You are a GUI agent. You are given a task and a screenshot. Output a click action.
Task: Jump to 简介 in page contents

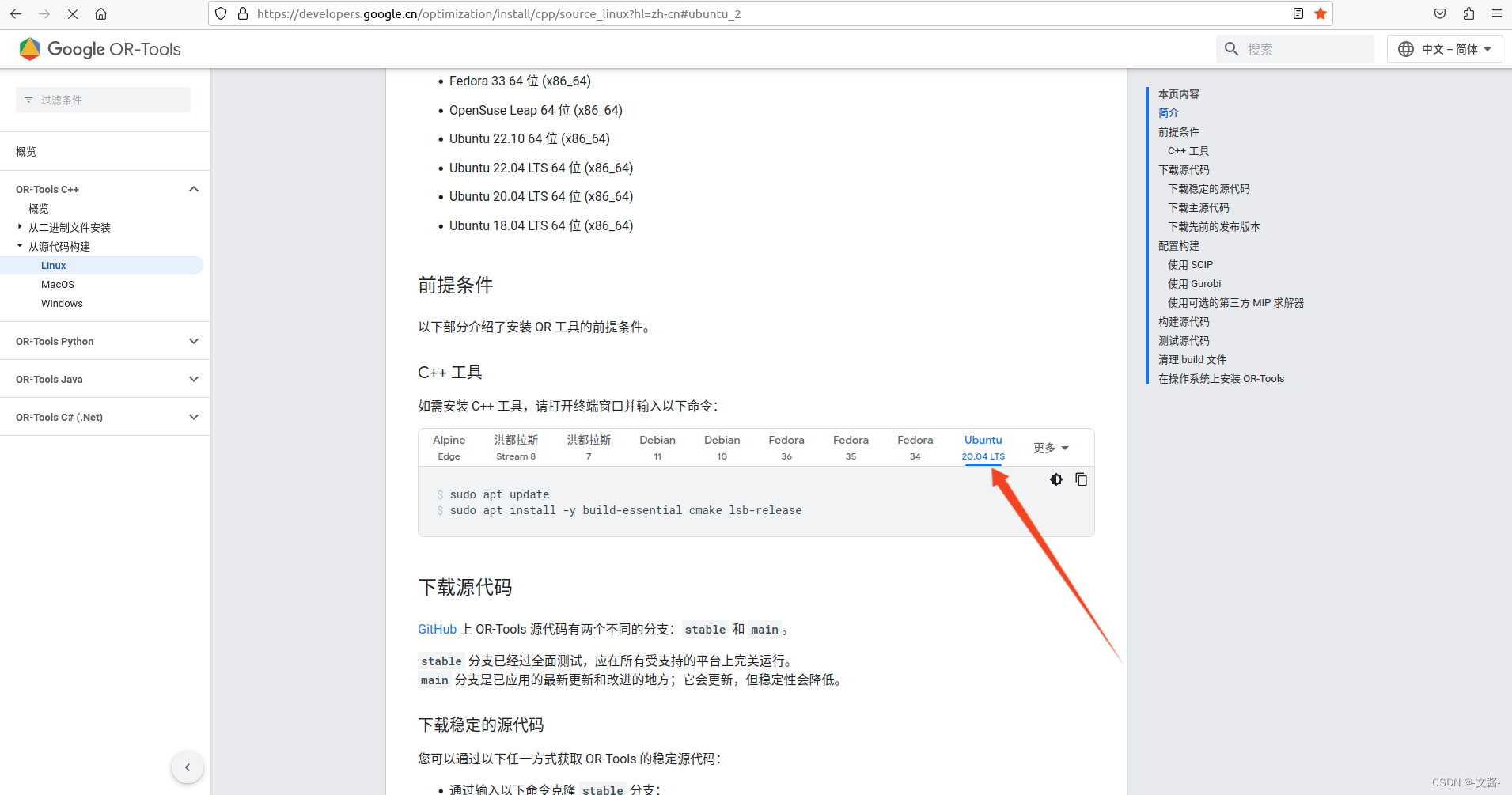1169,112
